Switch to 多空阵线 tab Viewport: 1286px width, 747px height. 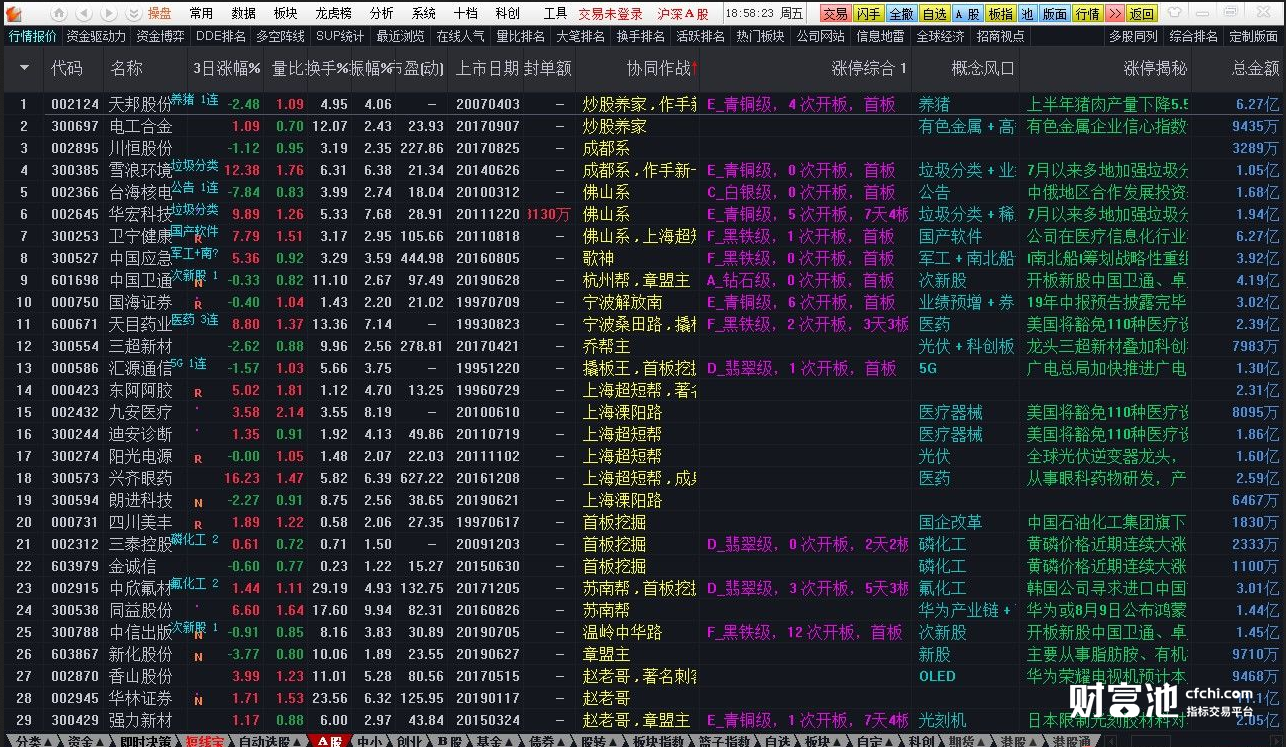pyautogui.click(x=281, y=36)
